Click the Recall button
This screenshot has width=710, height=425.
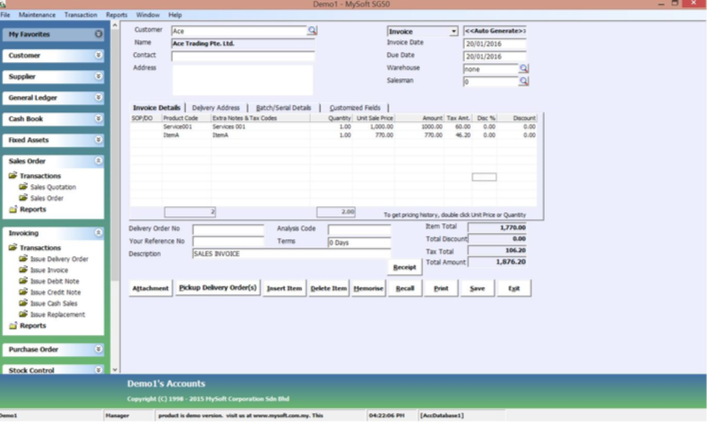(405, 288)
